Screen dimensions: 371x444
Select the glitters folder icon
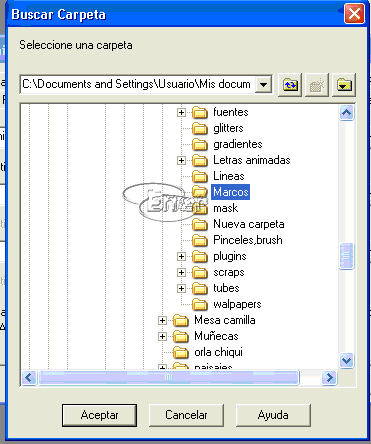coord(200,128)
